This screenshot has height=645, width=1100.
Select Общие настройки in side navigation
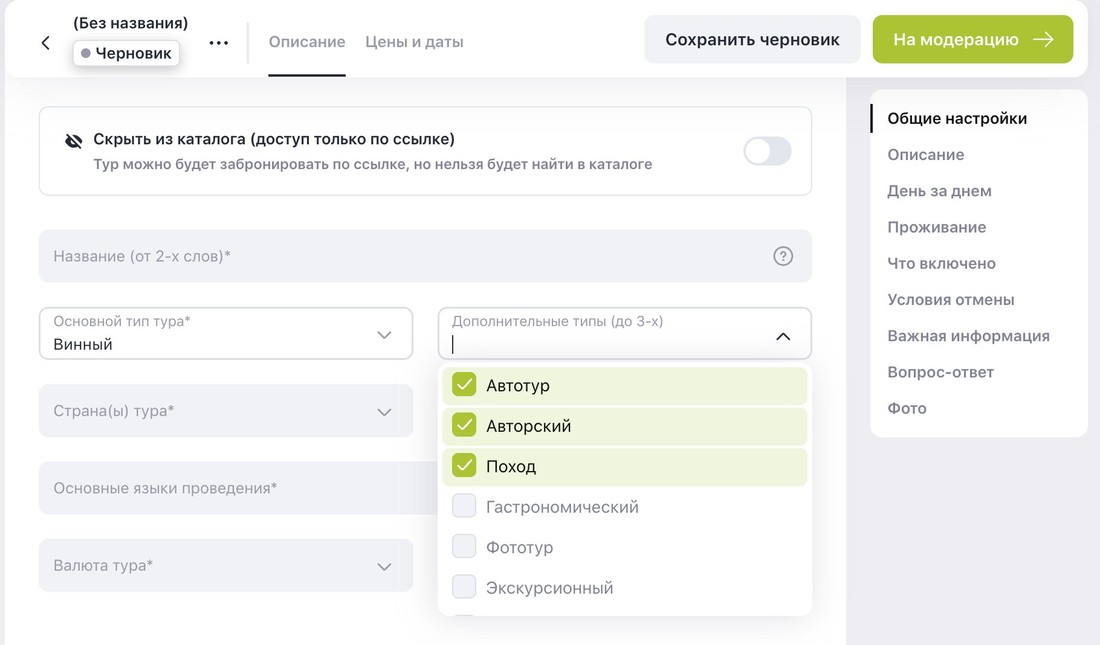[957, 119]
